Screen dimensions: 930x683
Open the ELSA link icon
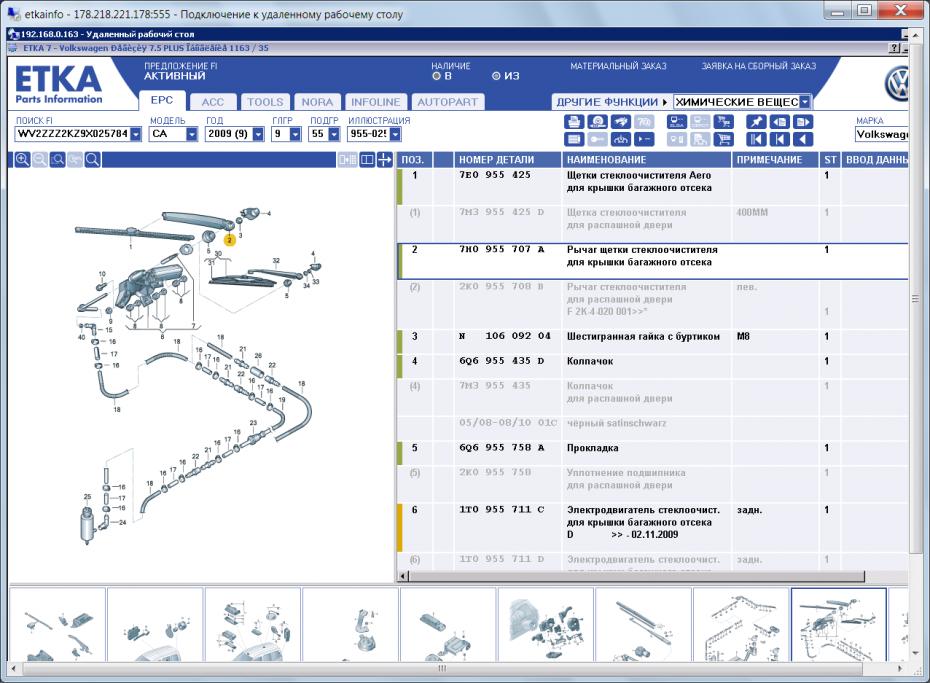click(677, 122)
